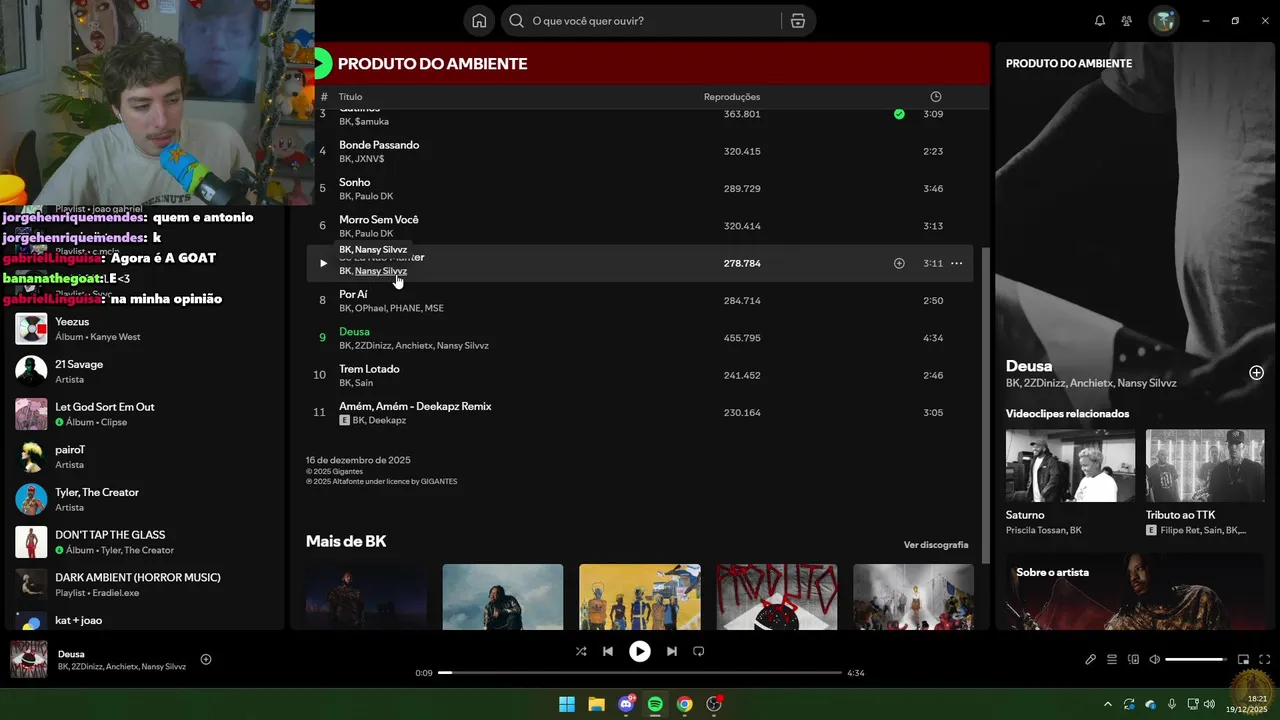Open 2ZDinizz artist link under Deusa in right panel
The width and height of the screenshot is (1280, 720).
[1044, 383]
